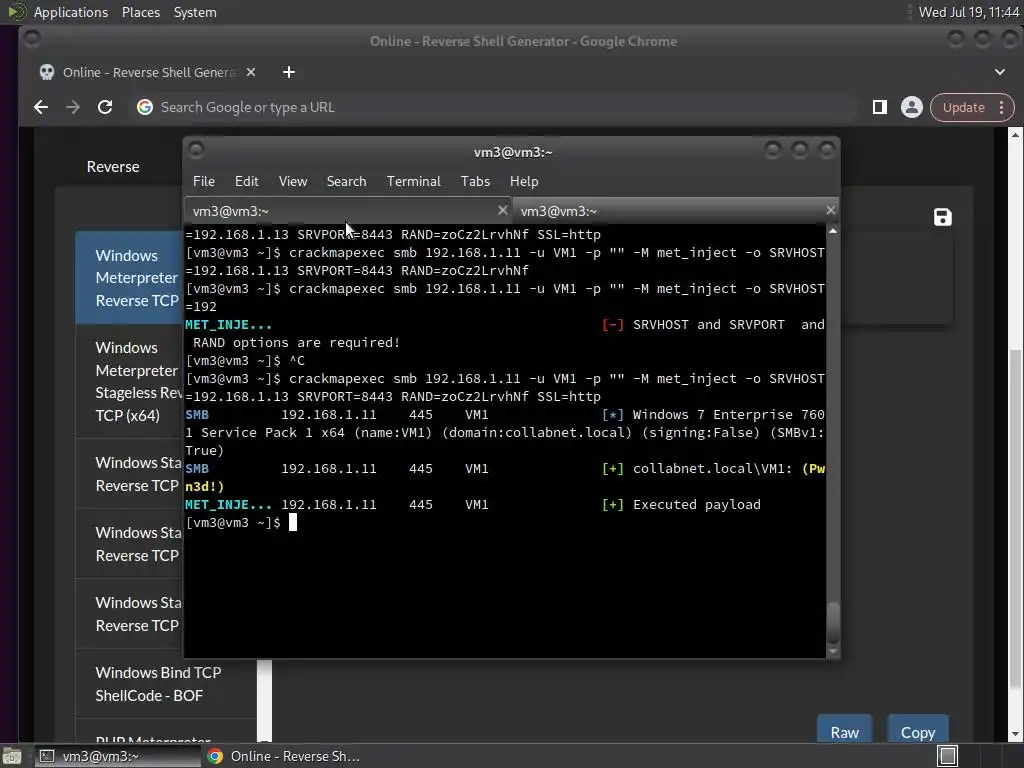Switch to Chrome window in taskbar

point(283,756)
